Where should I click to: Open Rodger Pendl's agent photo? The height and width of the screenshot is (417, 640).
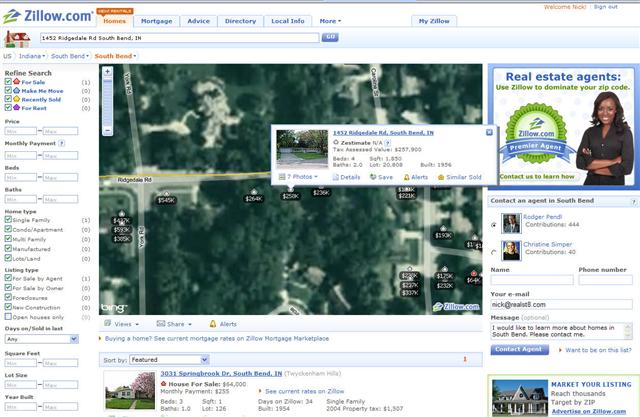point(511,223)
